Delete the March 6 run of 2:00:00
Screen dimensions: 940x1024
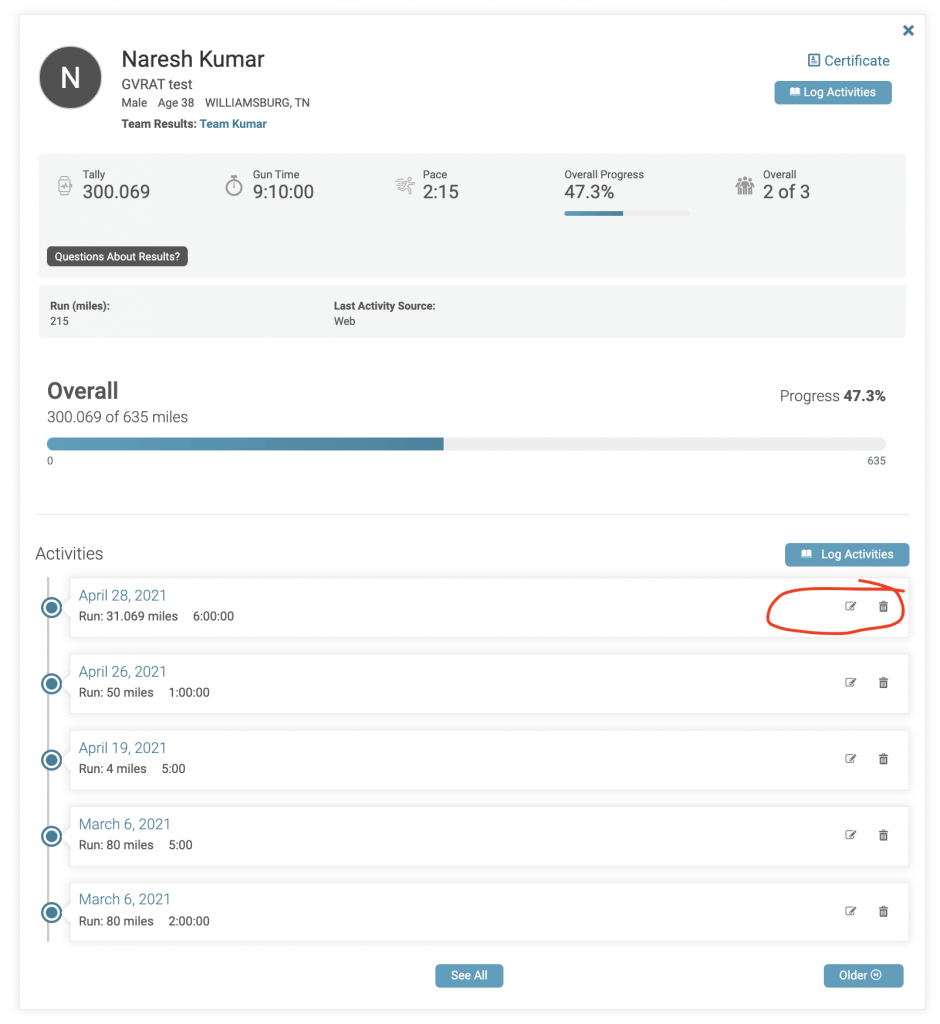click(883, 911)
